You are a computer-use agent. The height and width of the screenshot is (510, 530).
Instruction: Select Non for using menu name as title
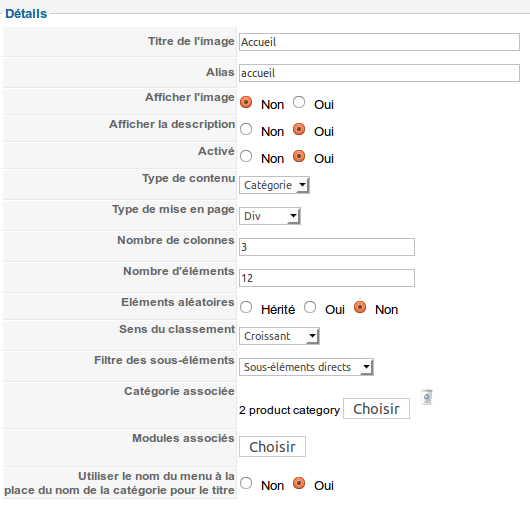click(246, 483)
